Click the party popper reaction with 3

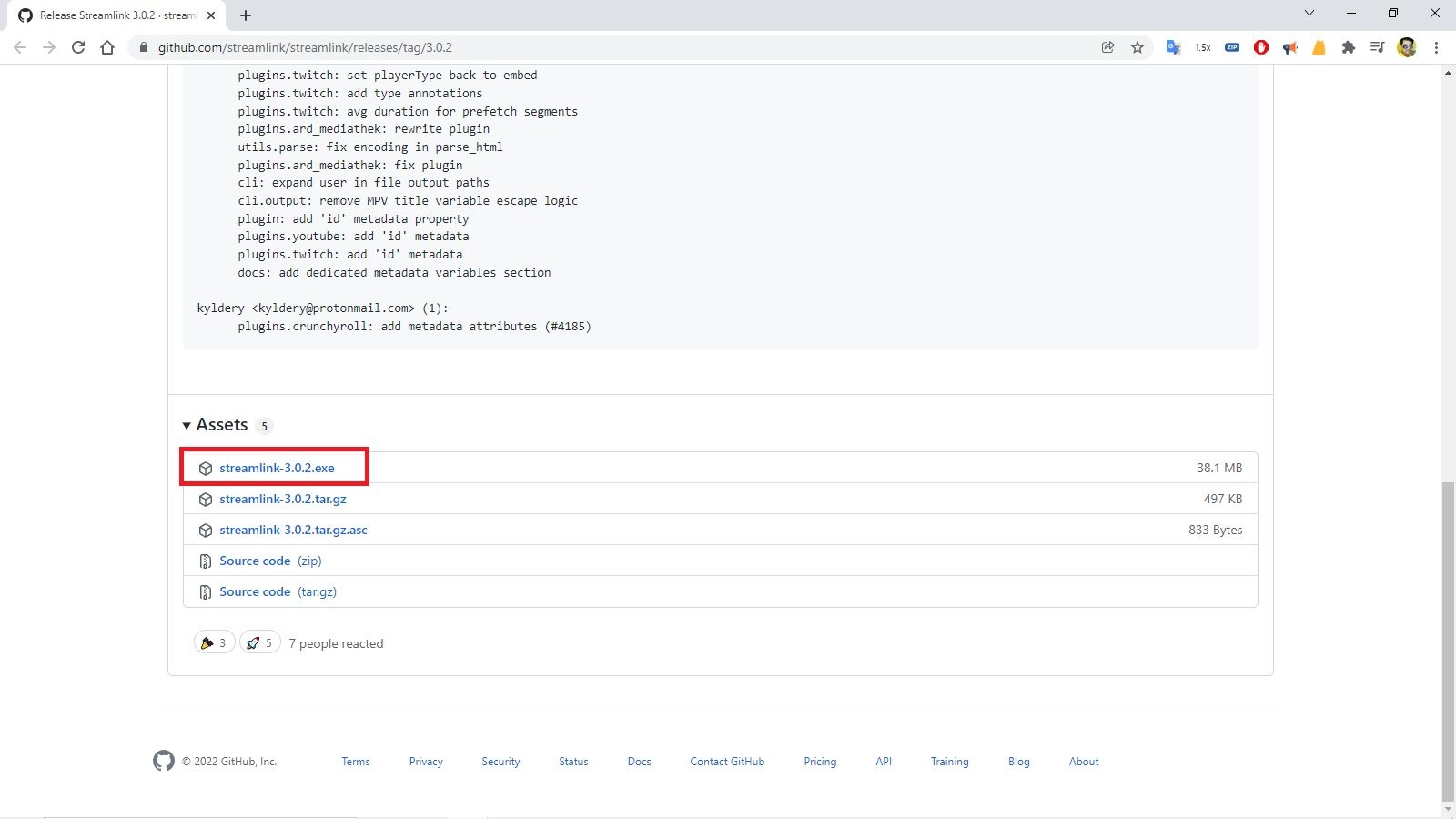click(x=215, y=642)
